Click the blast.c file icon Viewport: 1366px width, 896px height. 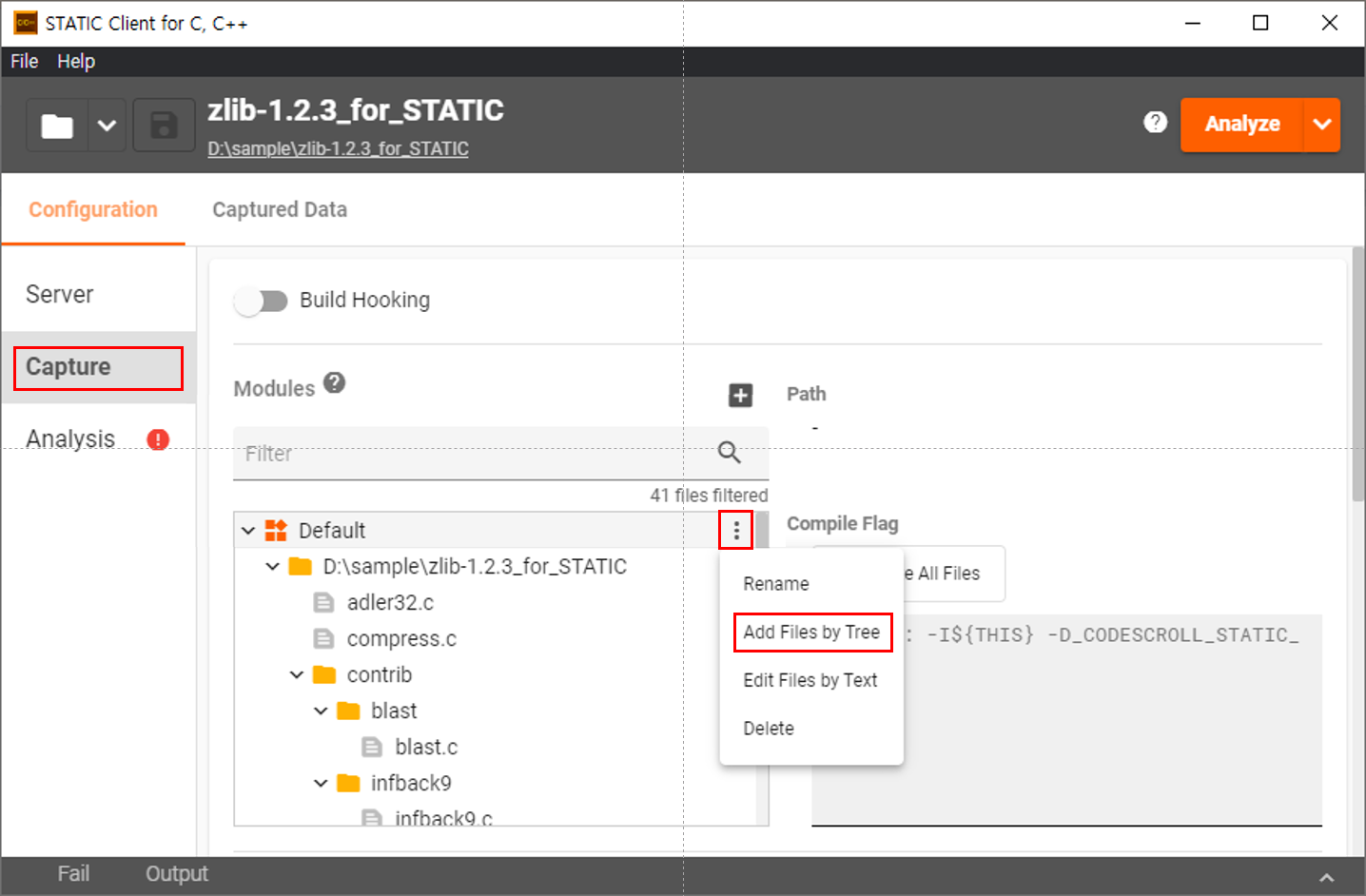pyautogui.click(x=372, y=748)
